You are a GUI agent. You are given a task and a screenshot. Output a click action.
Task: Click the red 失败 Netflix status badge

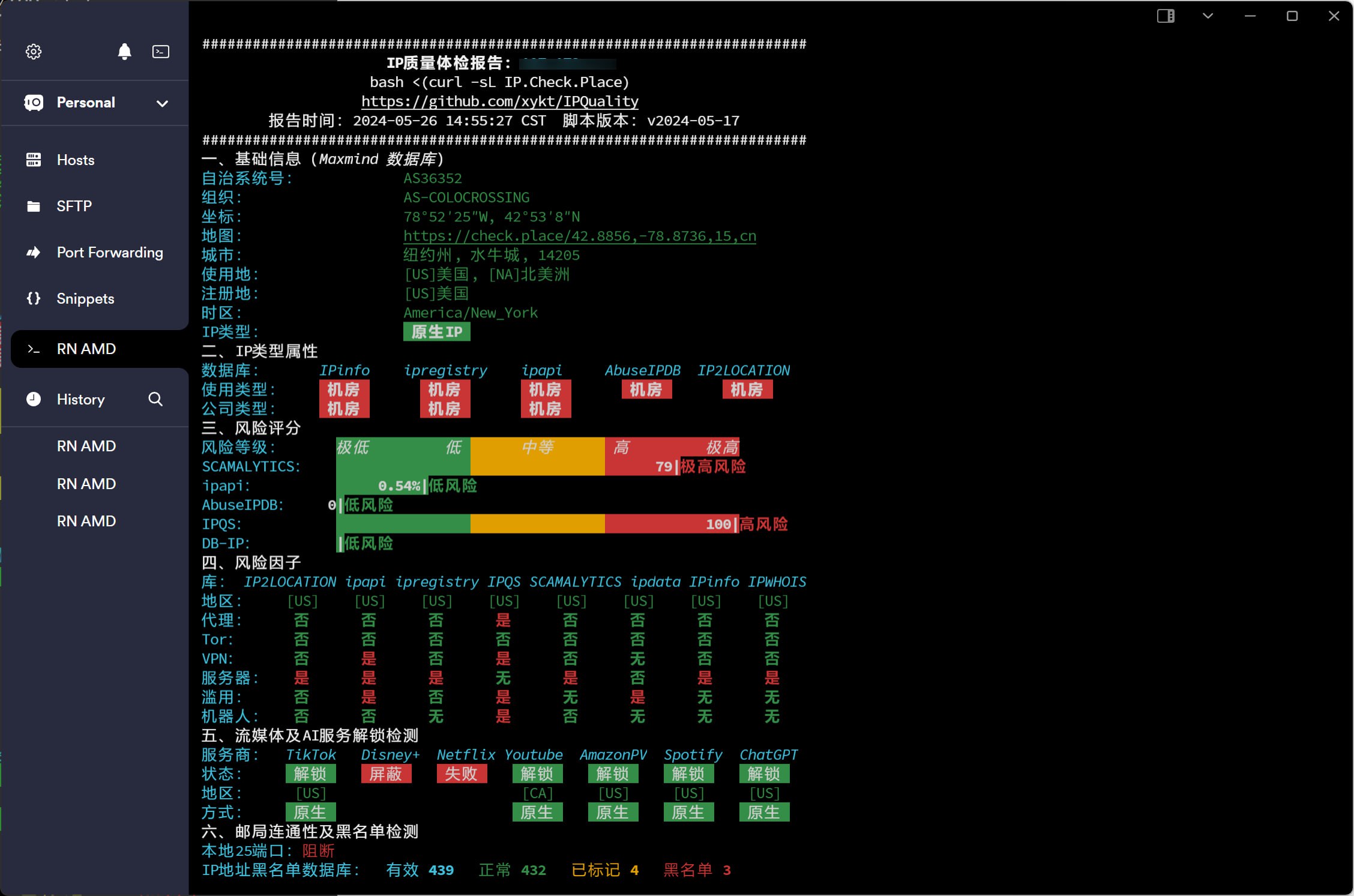(x=462, y=774)
